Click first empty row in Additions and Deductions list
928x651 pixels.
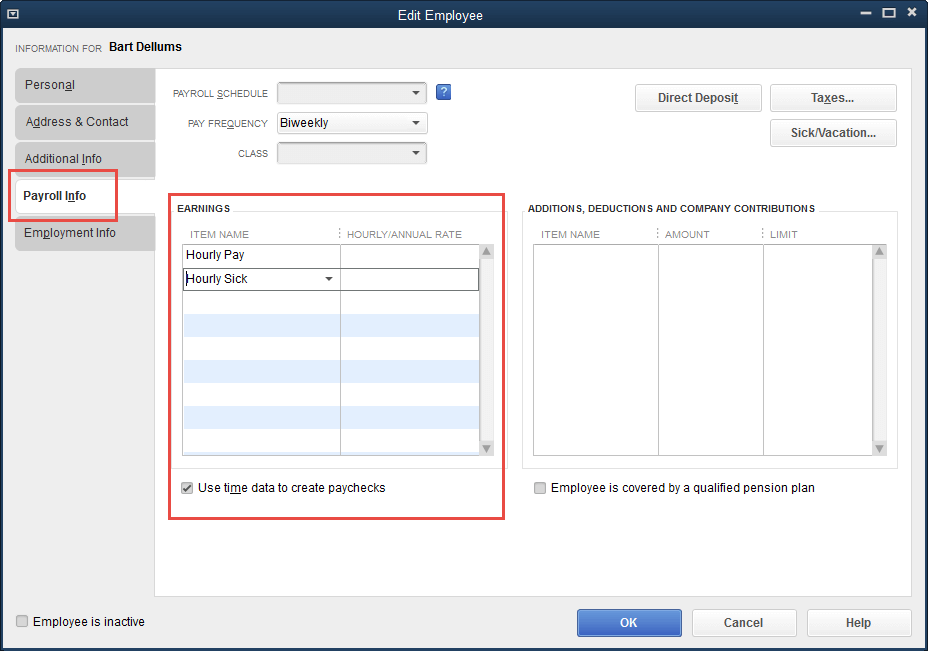(x=703, y=256)
